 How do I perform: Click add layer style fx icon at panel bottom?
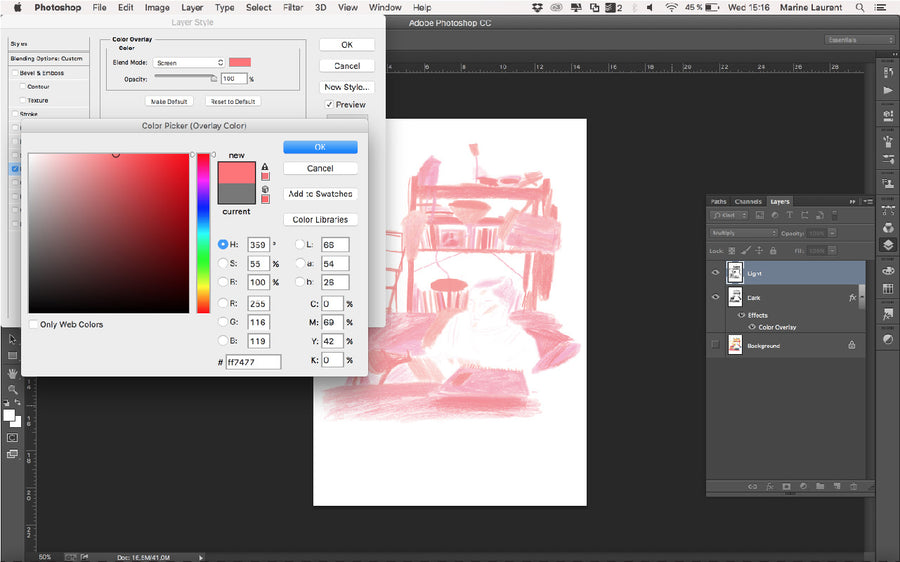coord(770,486)
